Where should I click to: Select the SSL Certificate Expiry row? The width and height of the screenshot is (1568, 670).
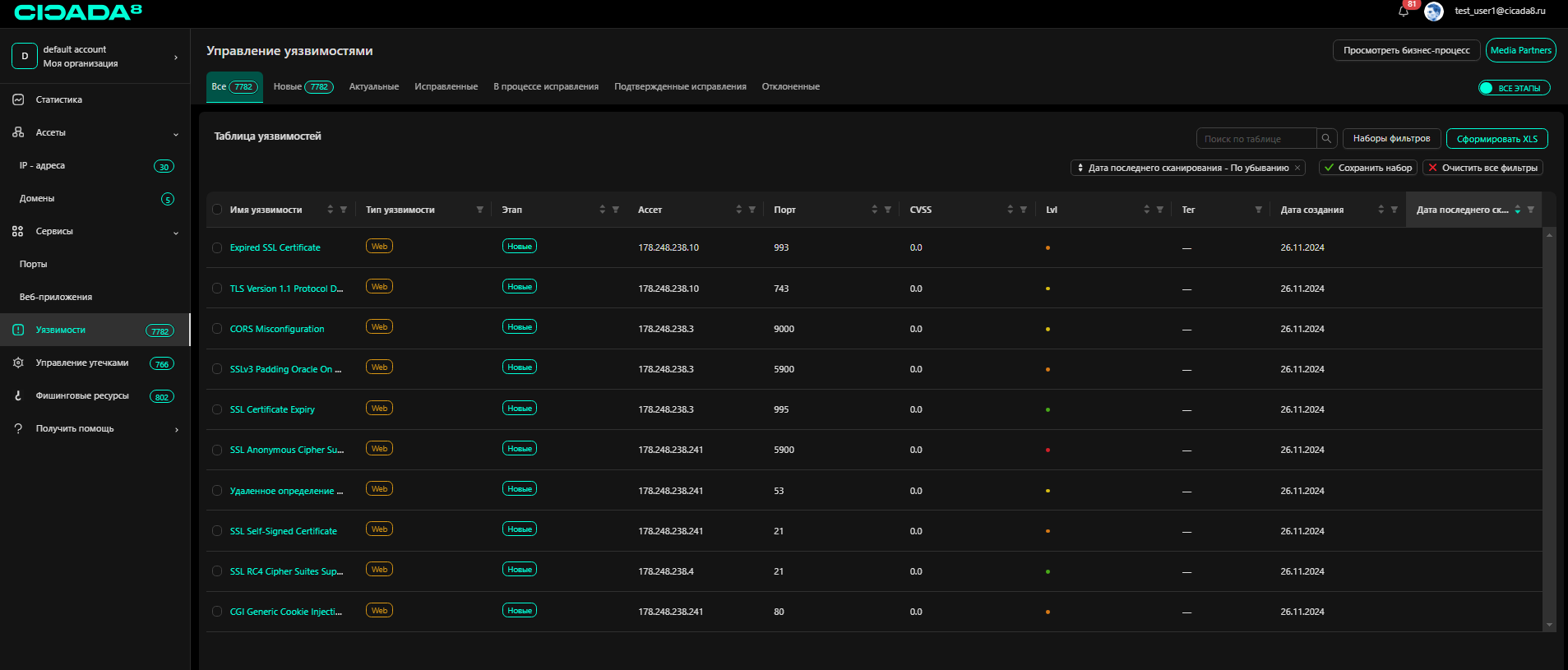pyautogui.click(x=217, y=409)
